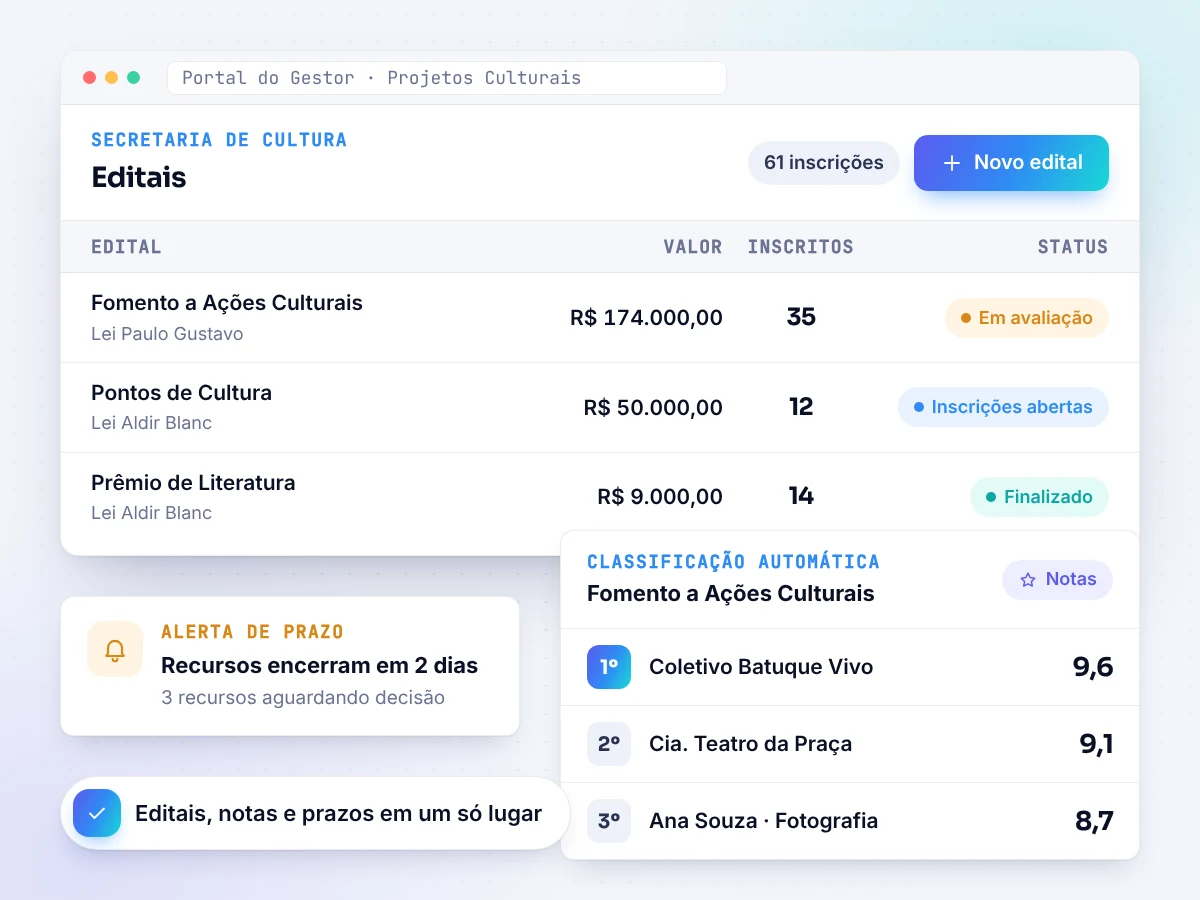1200x900 pixels.
Task: Sort by the EDITAL column header
Action: click(126, 247)
